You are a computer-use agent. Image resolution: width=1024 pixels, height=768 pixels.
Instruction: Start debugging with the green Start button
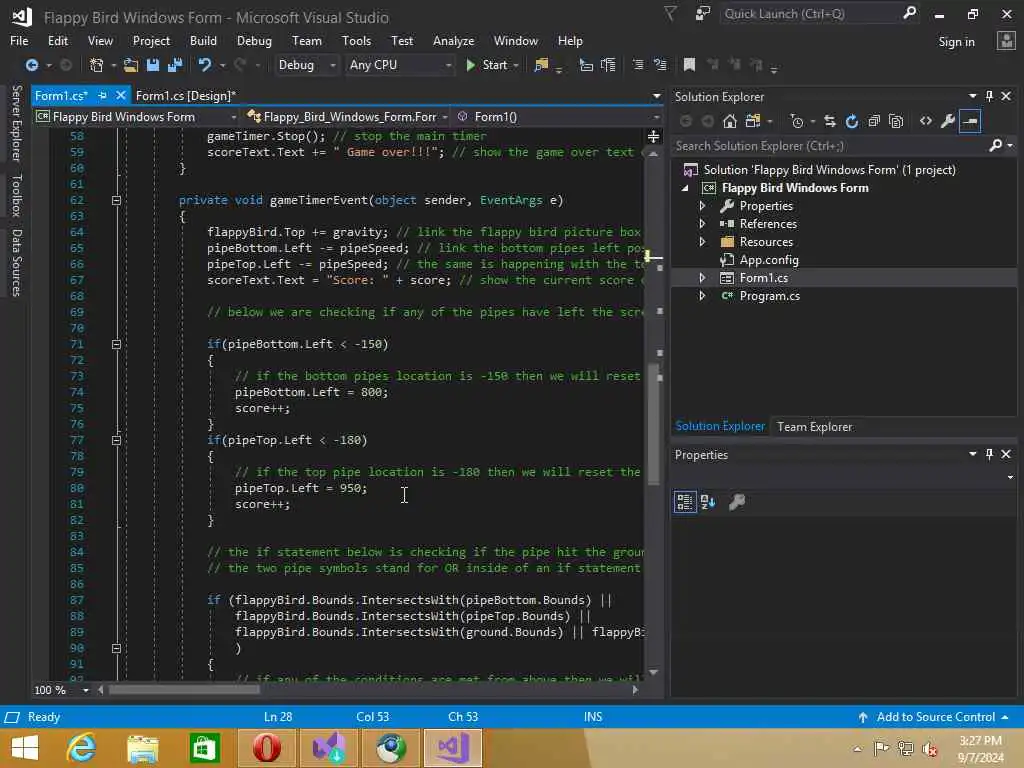pyautogui.click(x=487, y=65)
